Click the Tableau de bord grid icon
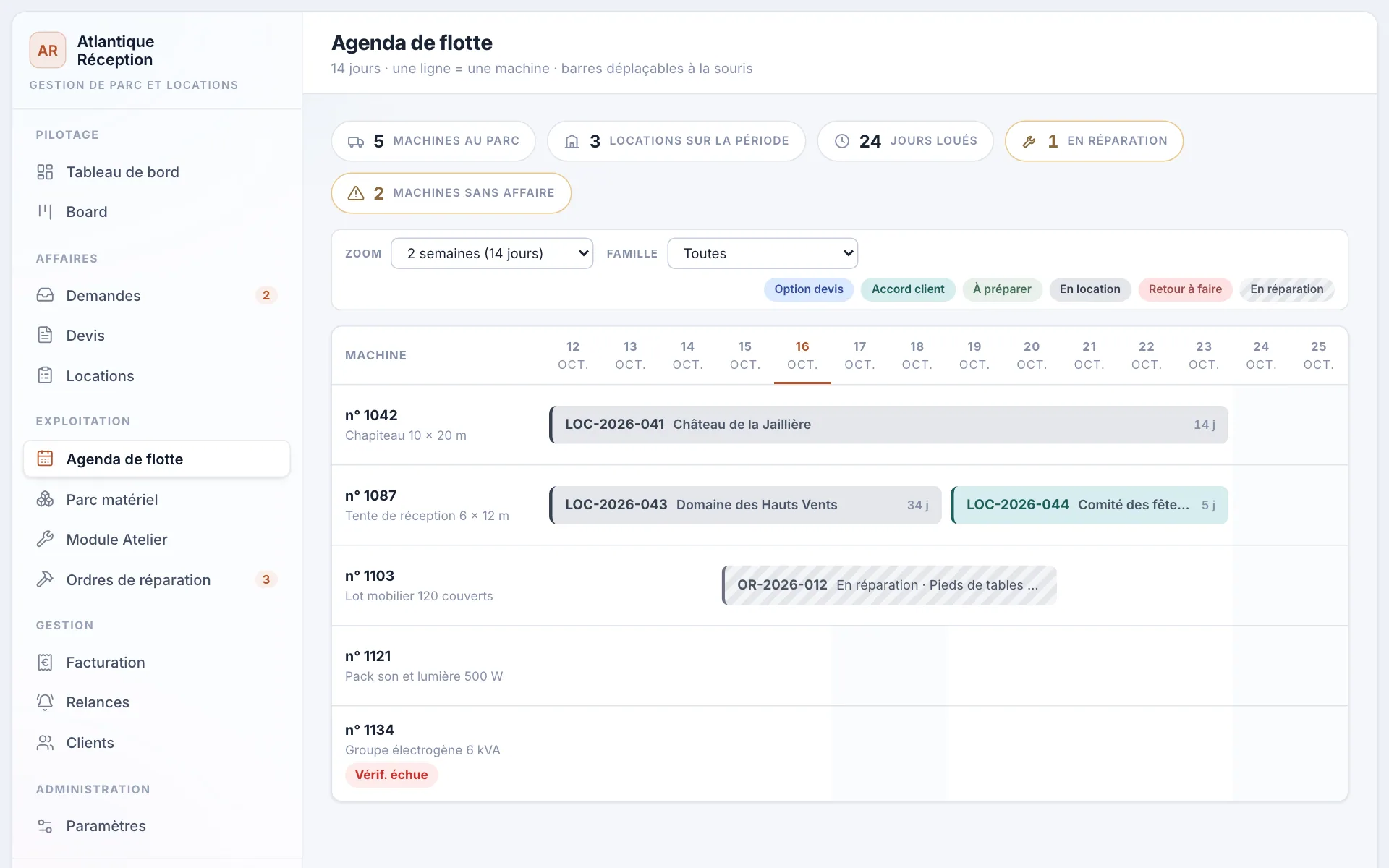This screenshot has height=868, width=1389. coord(45,172)
